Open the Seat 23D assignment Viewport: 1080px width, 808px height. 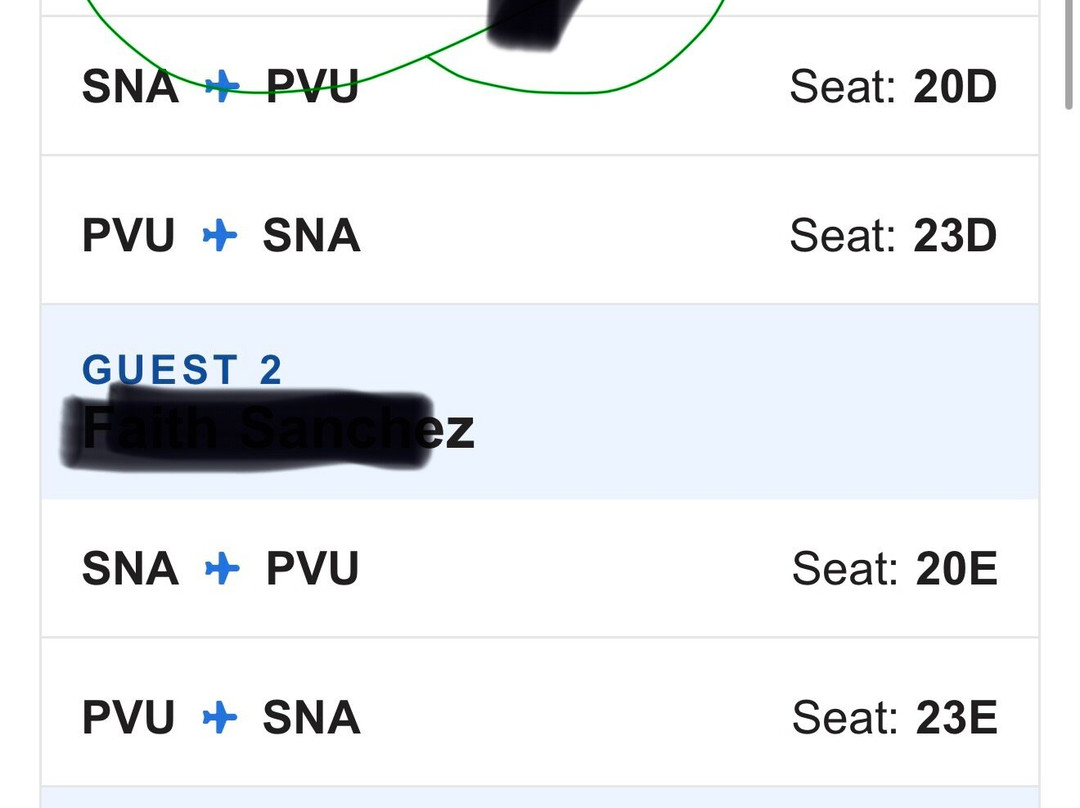(x=892, y=236)
